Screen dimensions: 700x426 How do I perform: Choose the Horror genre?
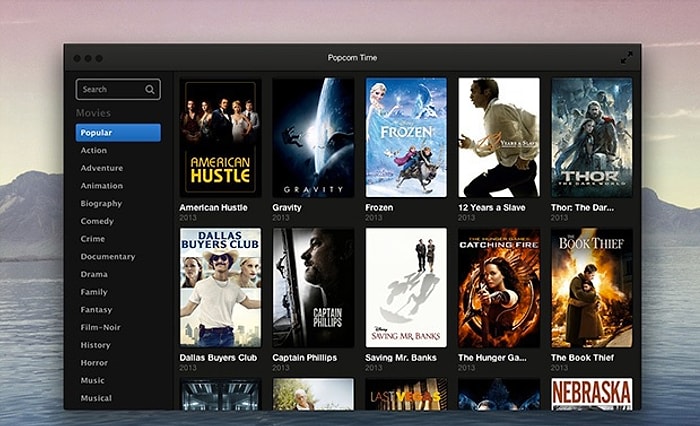94,363
